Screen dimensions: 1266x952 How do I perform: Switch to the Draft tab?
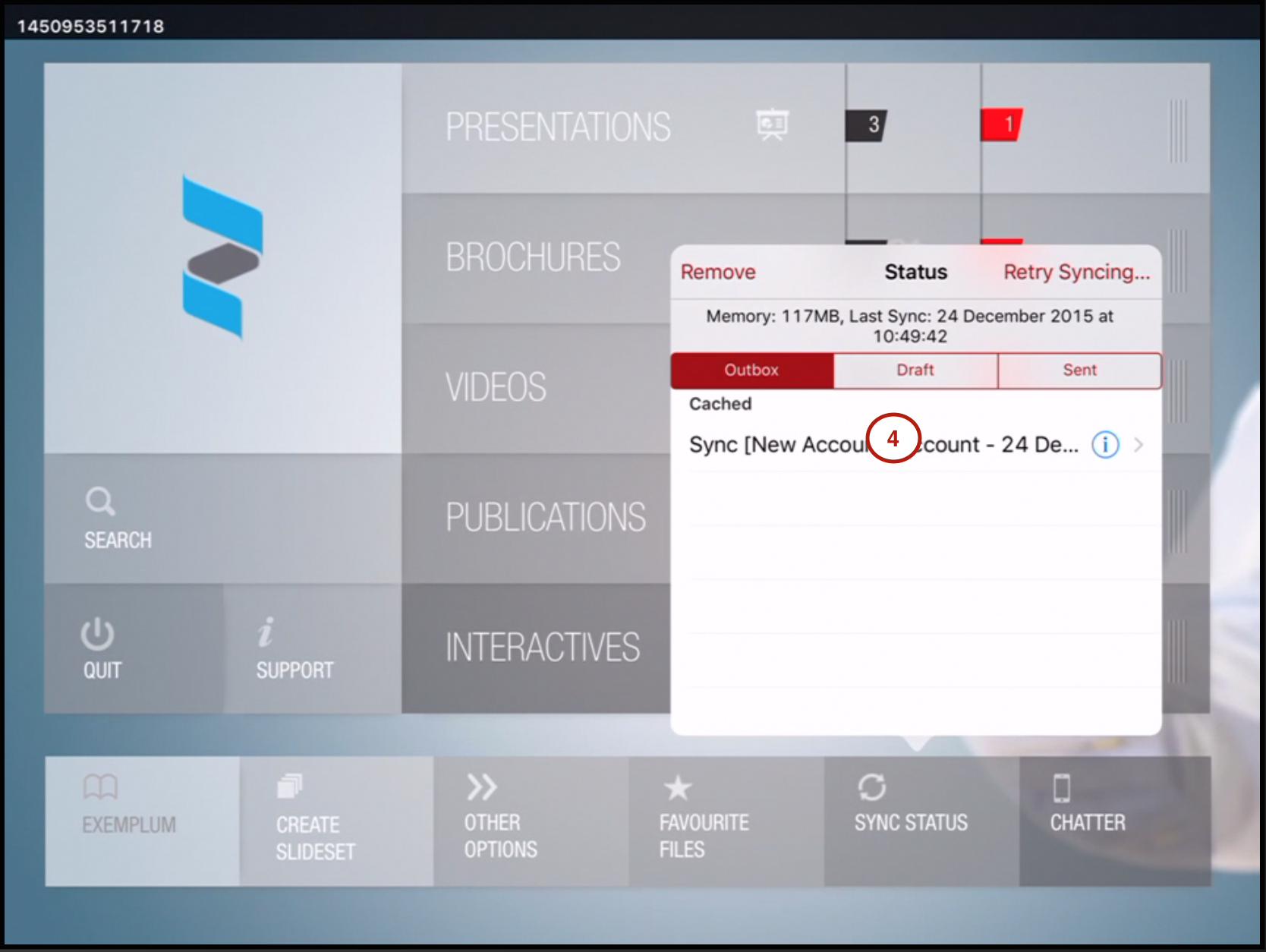click(915, 370)
